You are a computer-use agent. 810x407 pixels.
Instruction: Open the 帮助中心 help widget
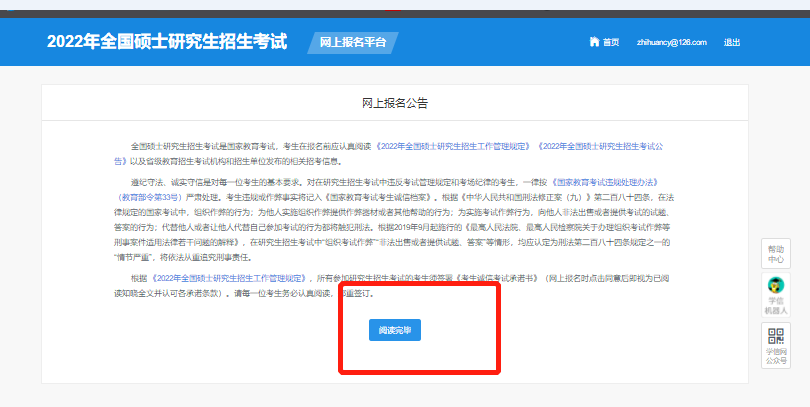pos(775,253)
